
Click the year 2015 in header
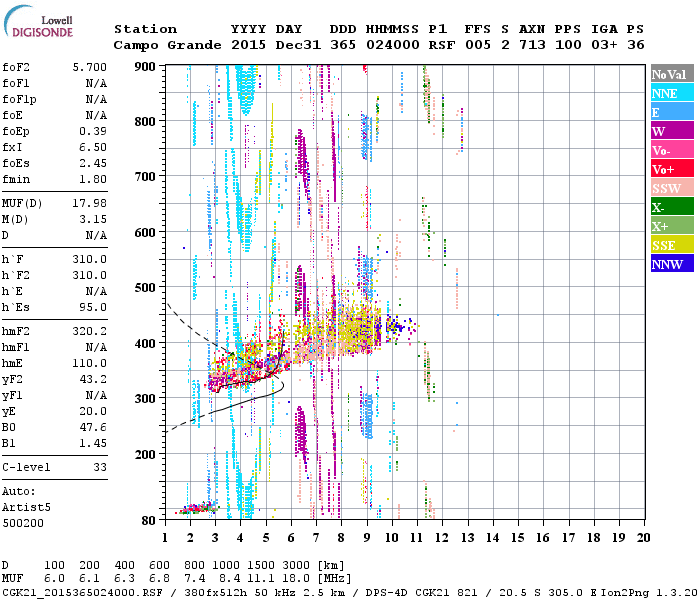[x=248, y=45]
